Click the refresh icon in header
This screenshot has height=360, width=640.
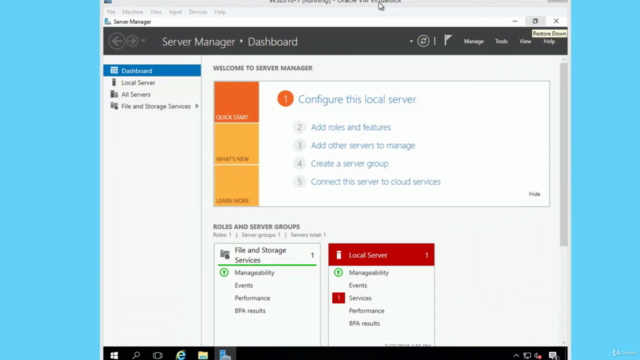pyautogui.click(x=423, y=41)
